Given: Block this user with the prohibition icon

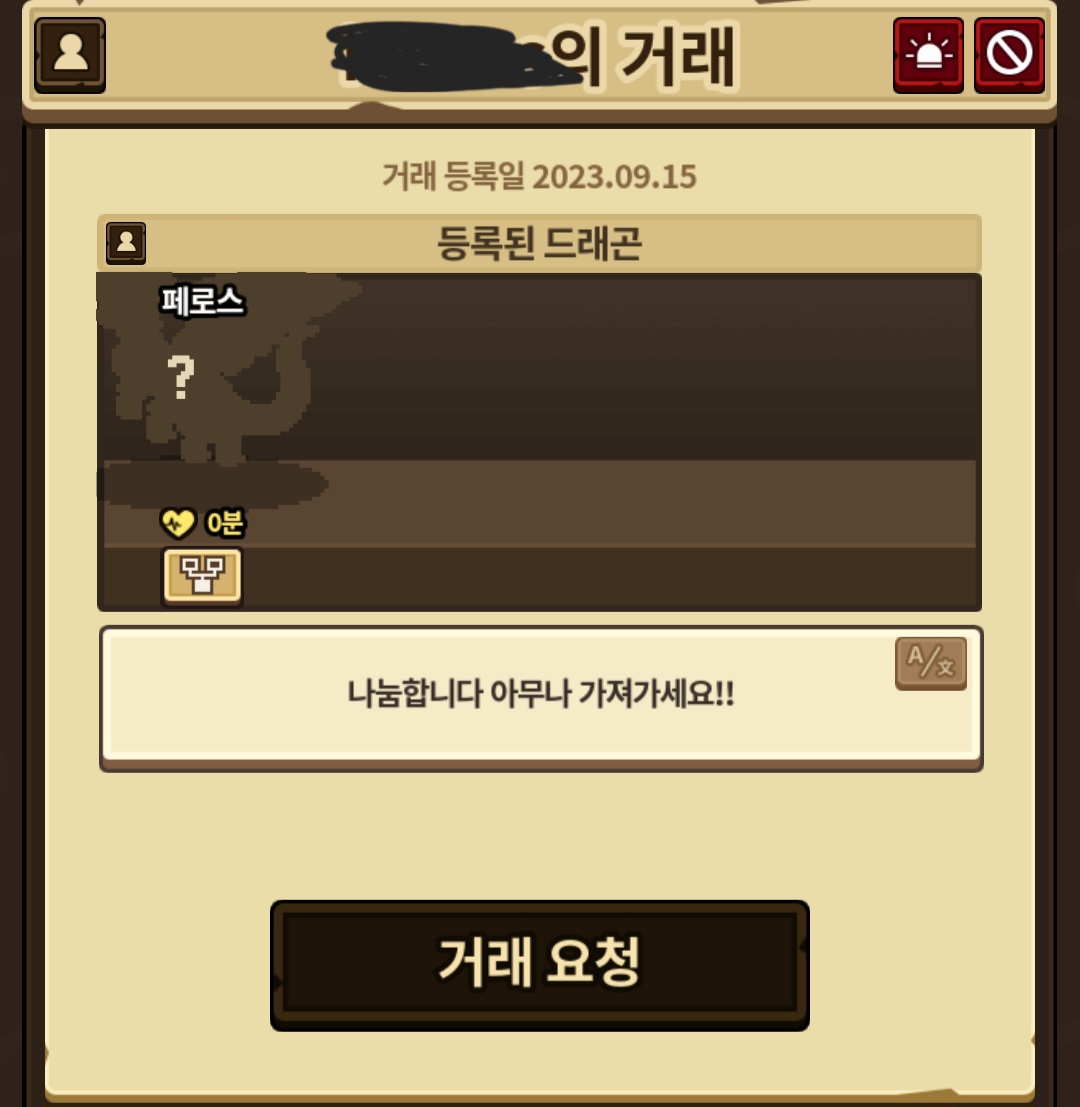Looking at the screenshot, I should pyautogui.click(x=1009, y=55).
